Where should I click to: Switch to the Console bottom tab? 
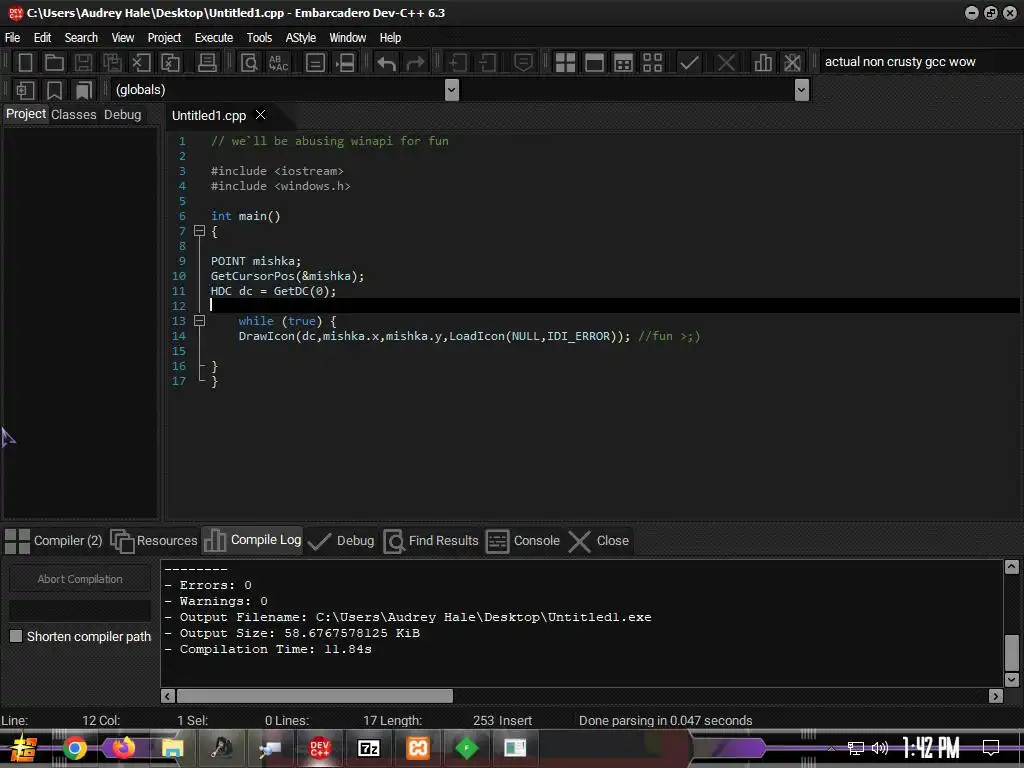point(523,541)
